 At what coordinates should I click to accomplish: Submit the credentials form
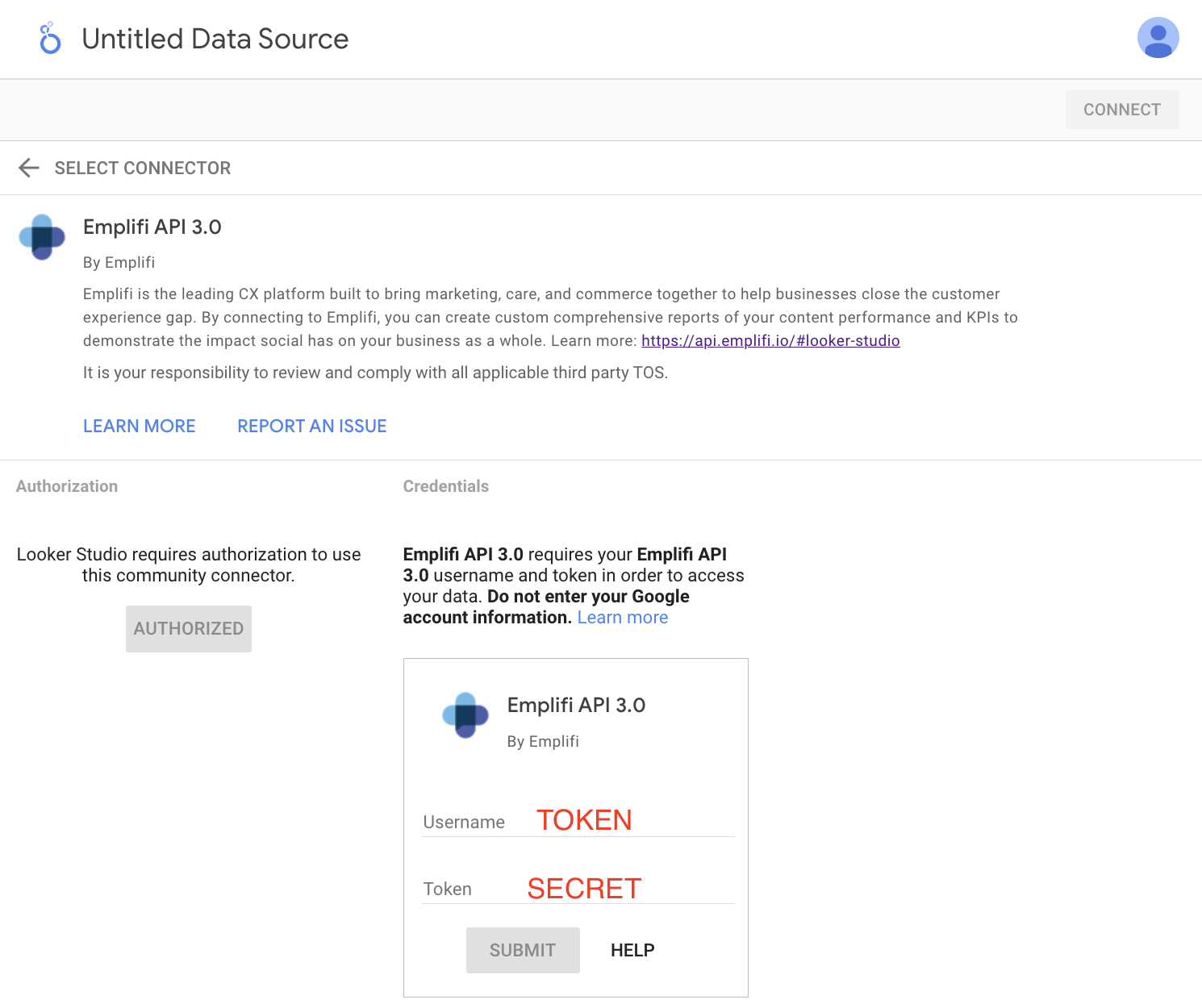pyautogui.click(x=522, y=950)
